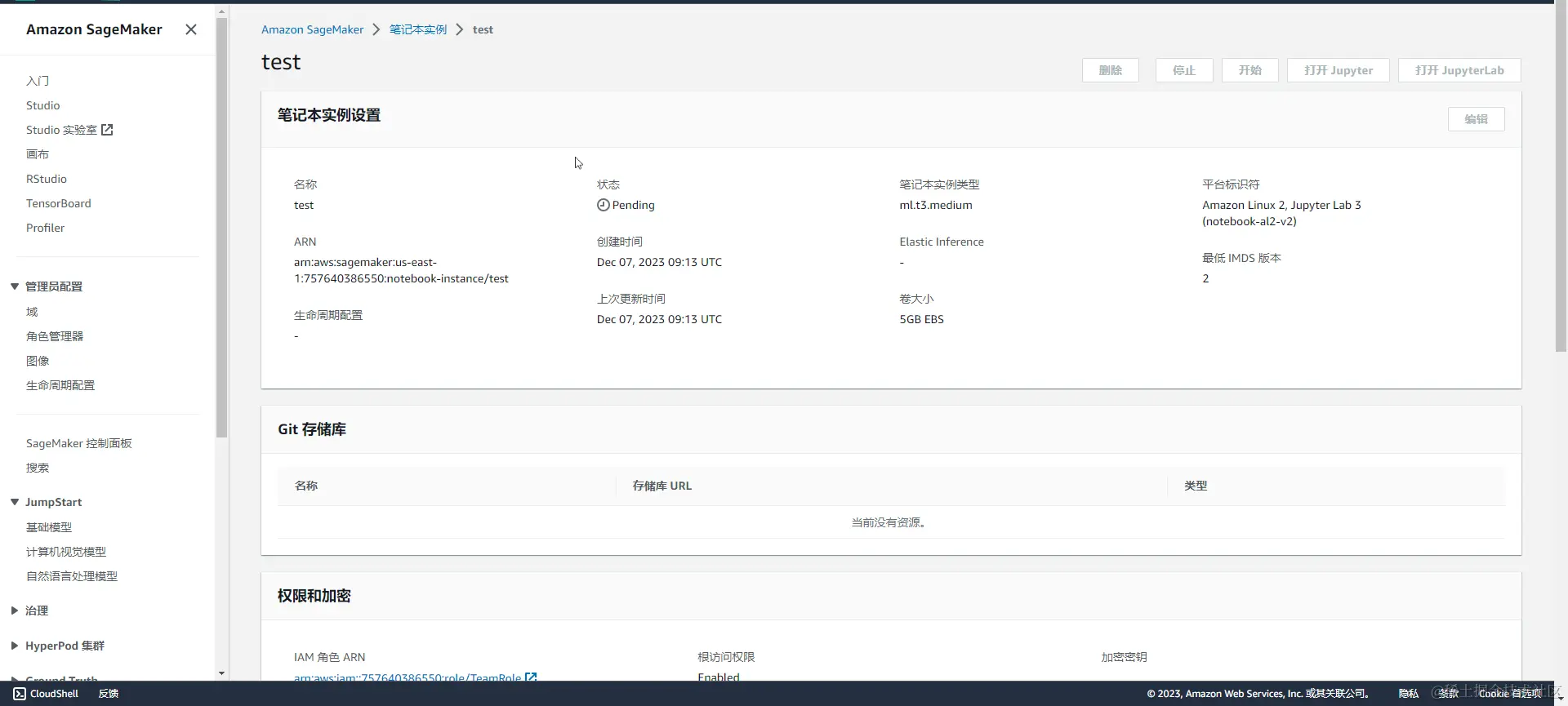
Task: Click the 打开 JupyterLab button
Action: click(x=1459, y=70)
